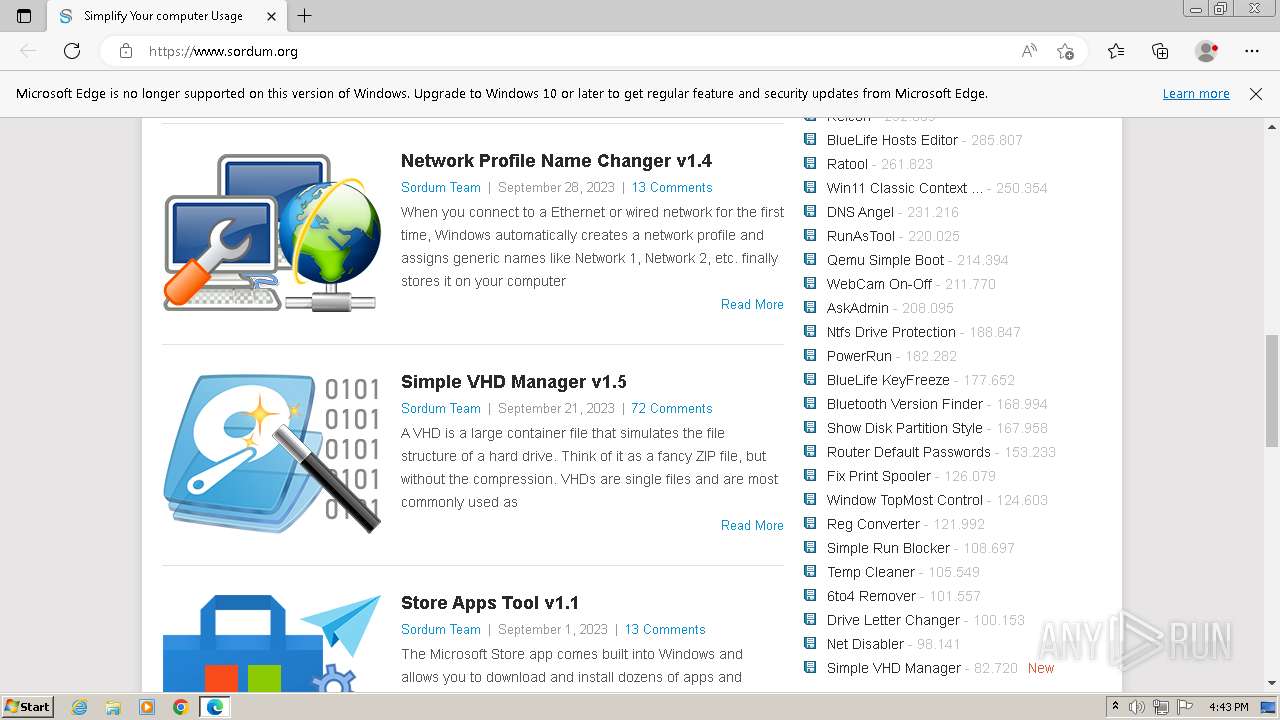Open Simple VHD Manager in the sidebar list
The height and width of the screenshot is (720, 1280).
coord(894,668)
